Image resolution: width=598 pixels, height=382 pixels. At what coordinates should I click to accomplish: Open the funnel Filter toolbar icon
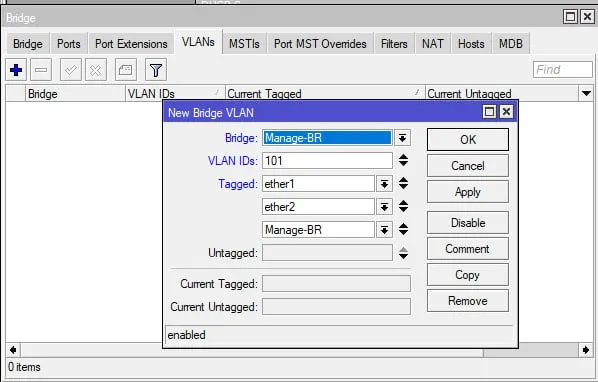[156, 70]
